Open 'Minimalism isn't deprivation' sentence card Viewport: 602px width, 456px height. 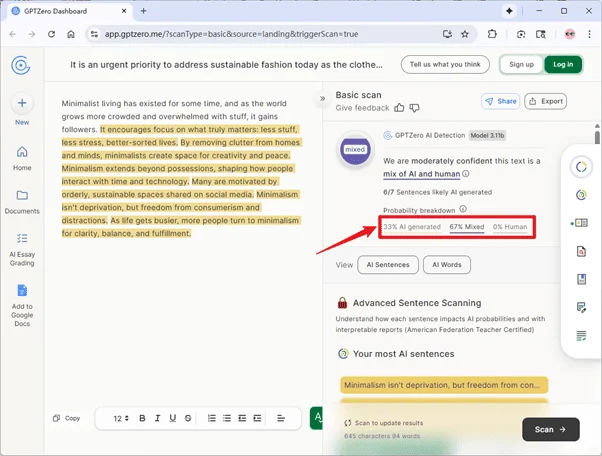point(444,385)
